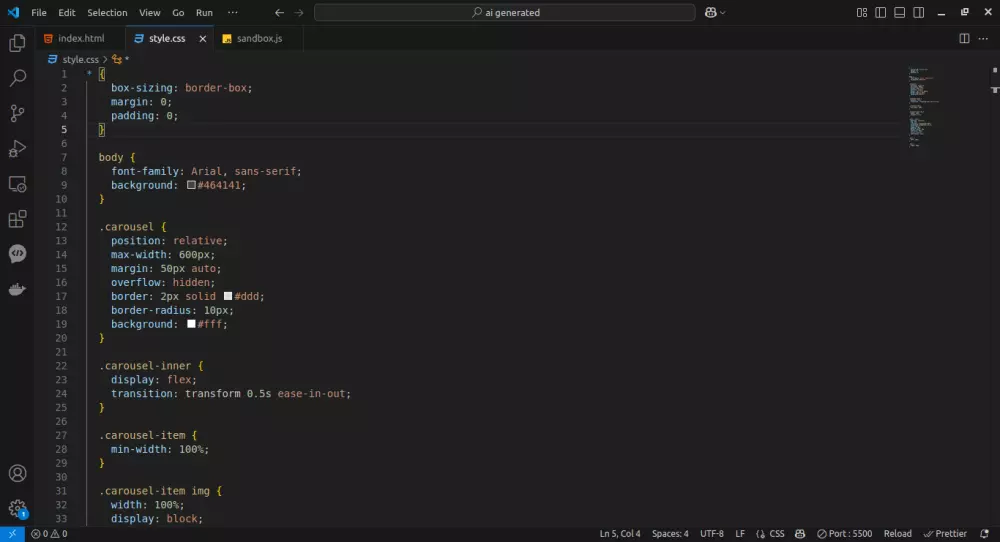Screen dimensions: 1000x542
Task: Switch to the sandbox.js tab
Action: click(x=259, y=38)
